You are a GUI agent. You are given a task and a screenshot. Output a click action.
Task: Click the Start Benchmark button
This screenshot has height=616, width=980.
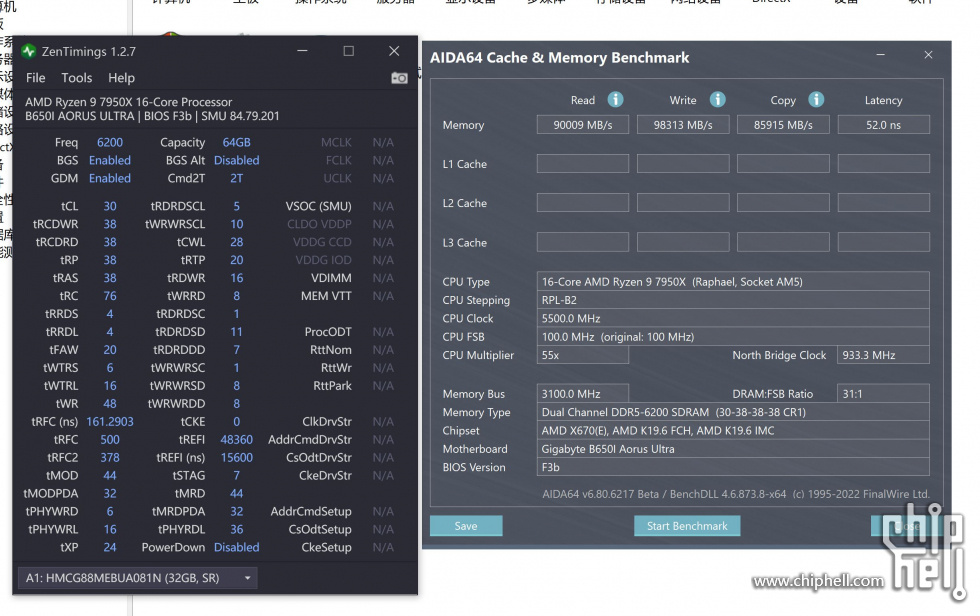coord(687,526)
